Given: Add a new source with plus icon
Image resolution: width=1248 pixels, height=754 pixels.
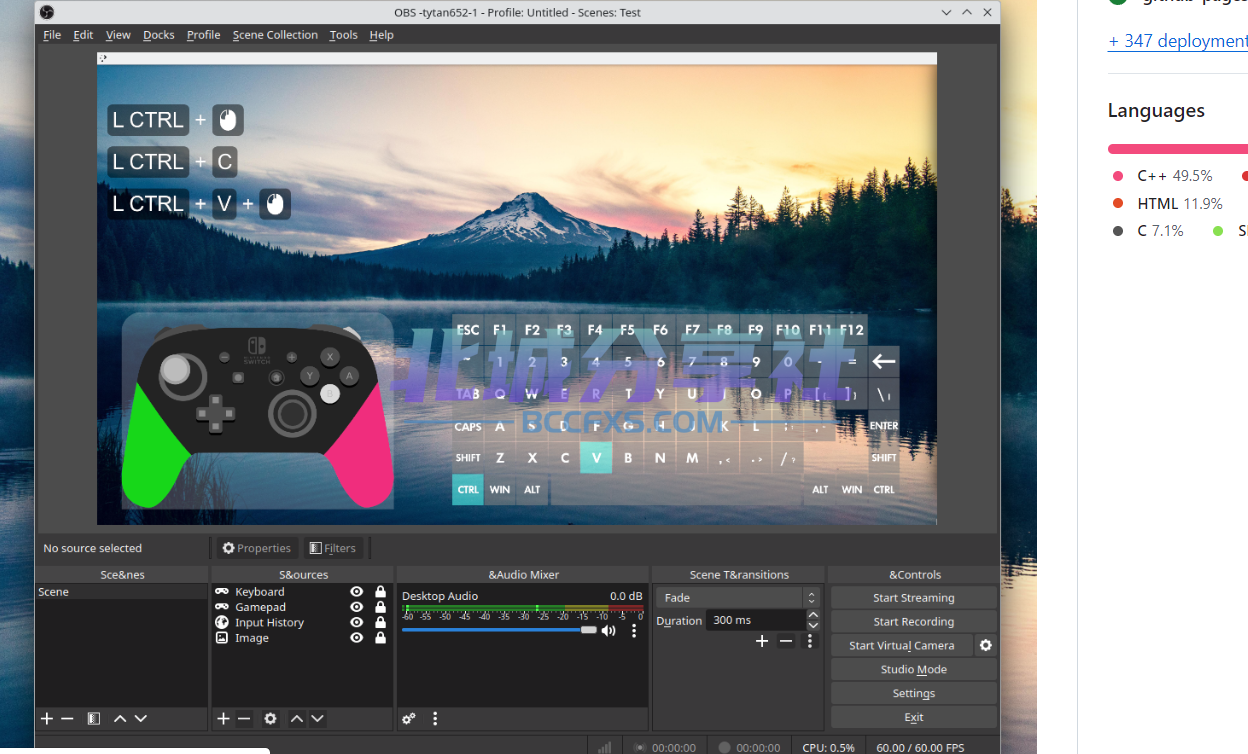Looking at the screenshot, I should (223, 718).
